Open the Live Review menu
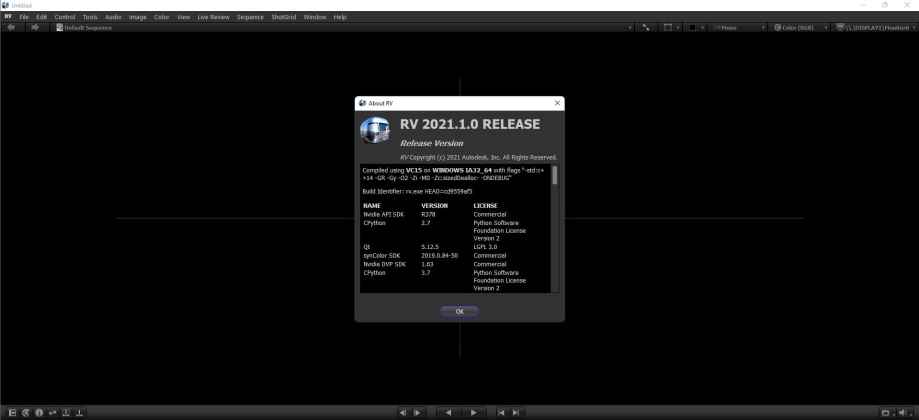 point(212,17)
